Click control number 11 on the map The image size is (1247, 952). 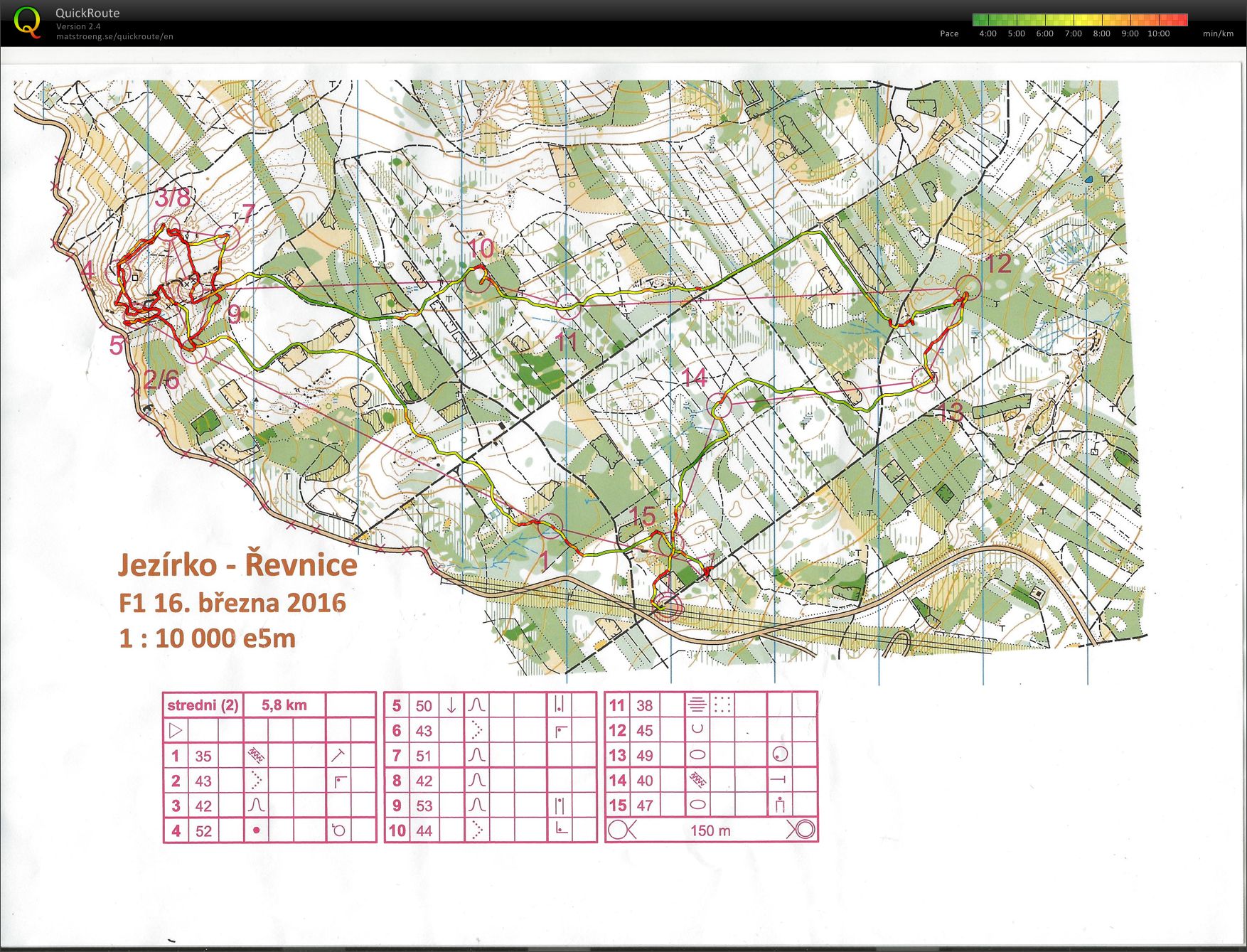(566, 342)
